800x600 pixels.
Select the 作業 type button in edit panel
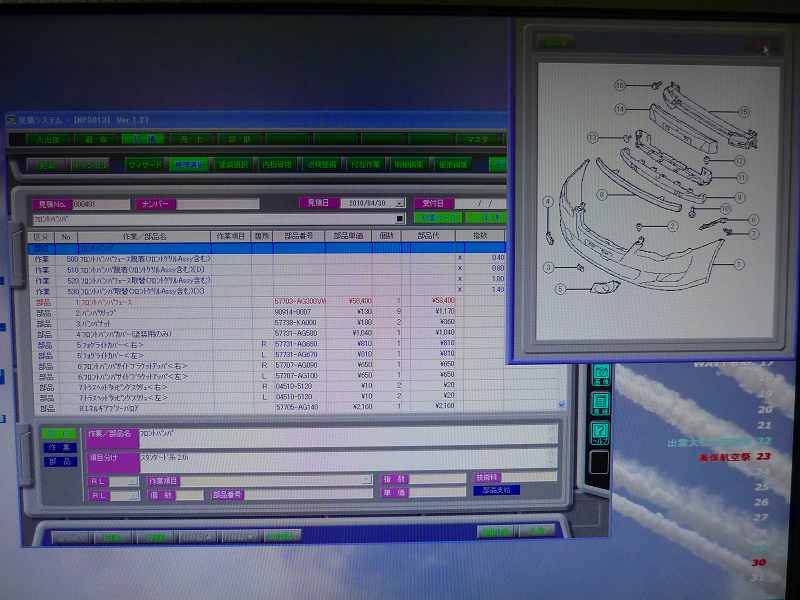[x=61, y=448]
